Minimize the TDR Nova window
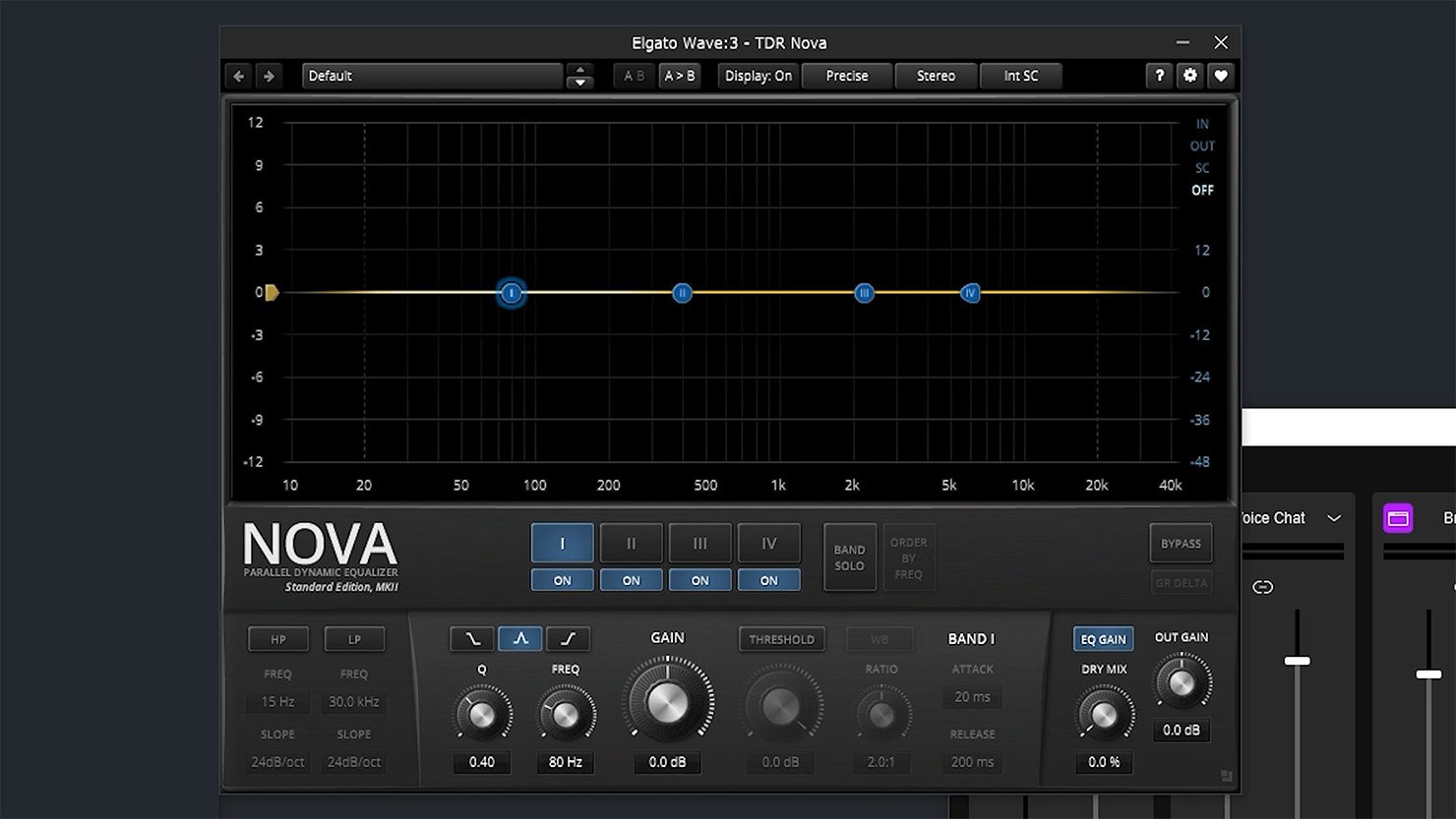Image resolution: width=1456 pixels, height=819 pixels. click(x=1183, y=42)
